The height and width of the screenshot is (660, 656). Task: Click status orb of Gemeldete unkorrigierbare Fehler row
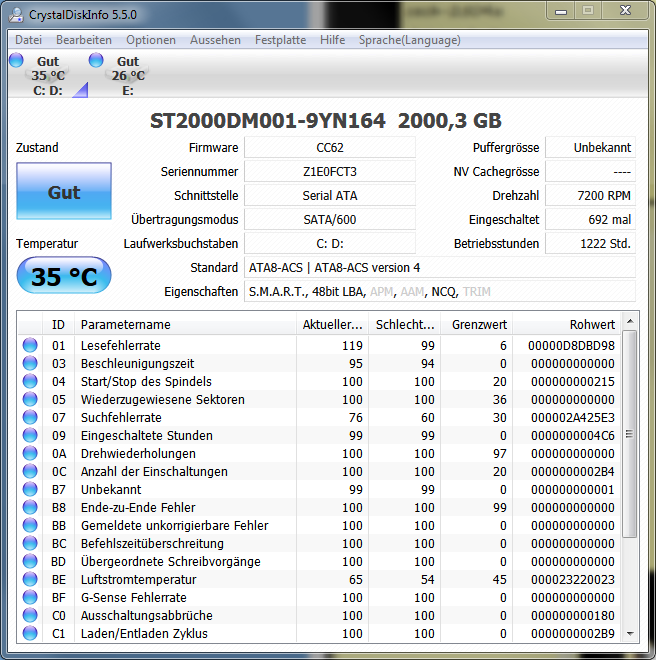30,525
